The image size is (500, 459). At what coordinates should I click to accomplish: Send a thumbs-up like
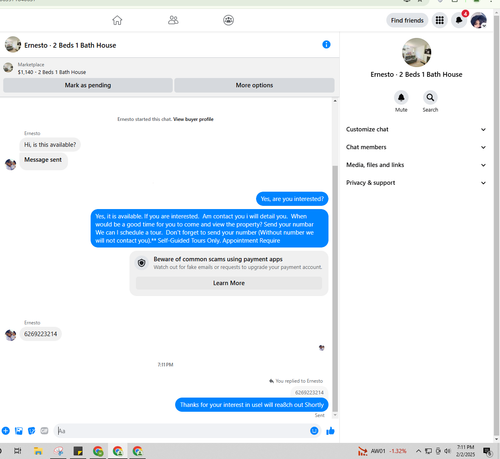coord(330,431)
